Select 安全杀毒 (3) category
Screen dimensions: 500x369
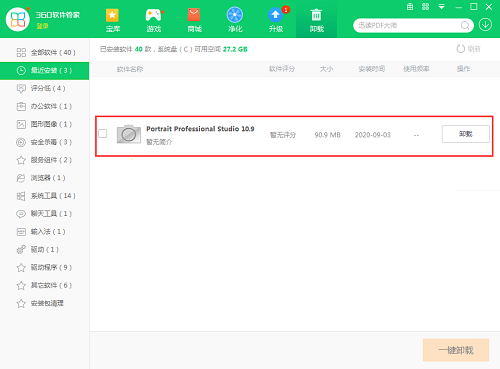coord(45,142)
